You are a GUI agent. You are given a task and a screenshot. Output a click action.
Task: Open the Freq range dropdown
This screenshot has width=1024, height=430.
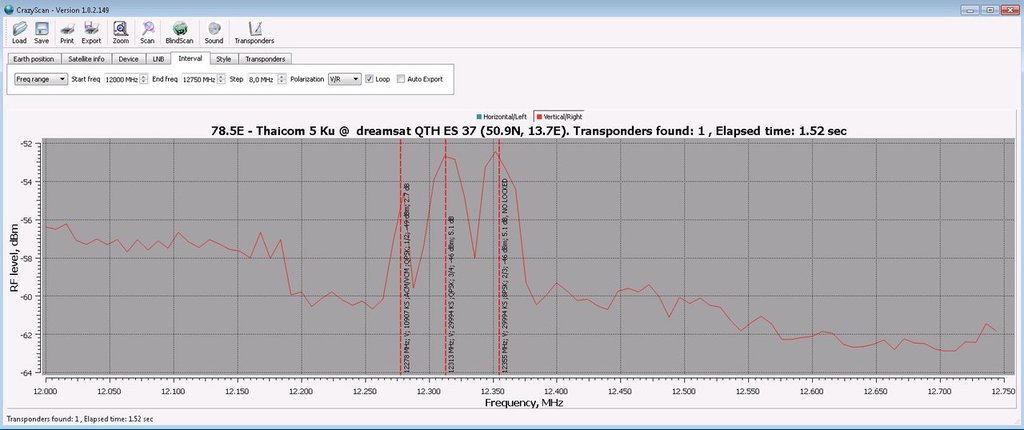(40, 78)
